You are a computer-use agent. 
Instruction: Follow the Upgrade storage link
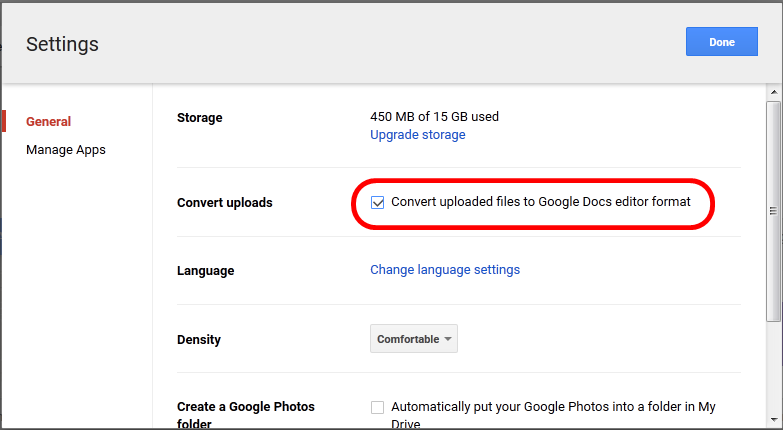click(417, 135)
